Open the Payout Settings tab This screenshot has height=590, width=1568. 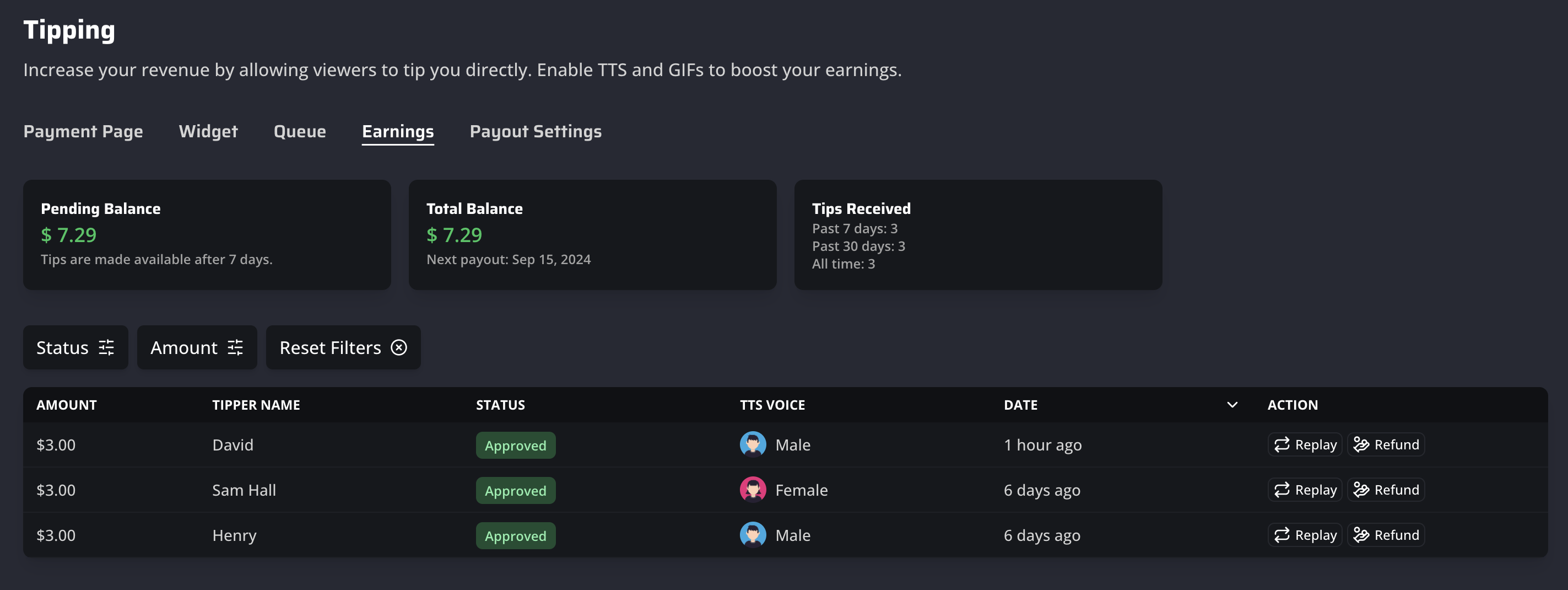536,132
